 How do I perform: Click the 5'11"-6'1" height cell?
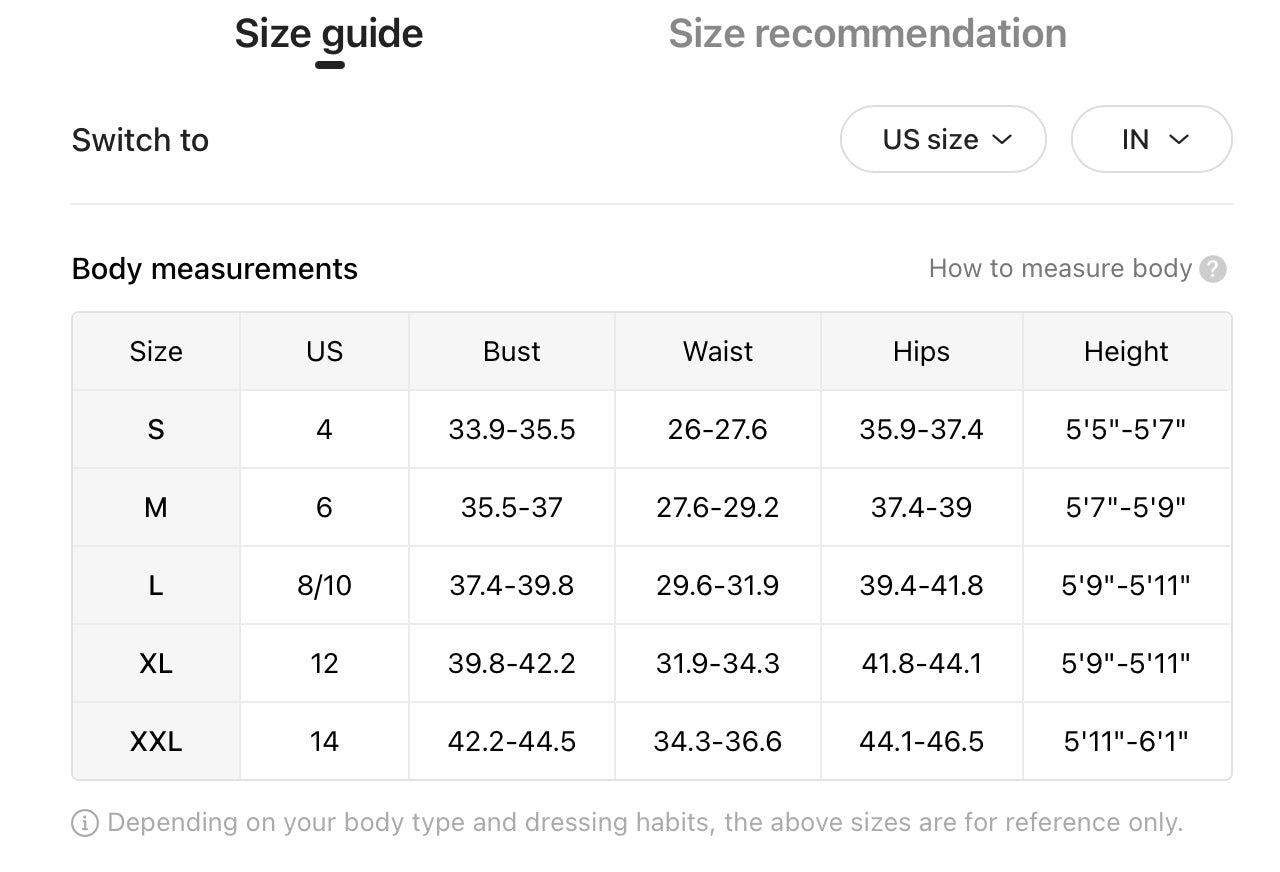(1126, 741)
